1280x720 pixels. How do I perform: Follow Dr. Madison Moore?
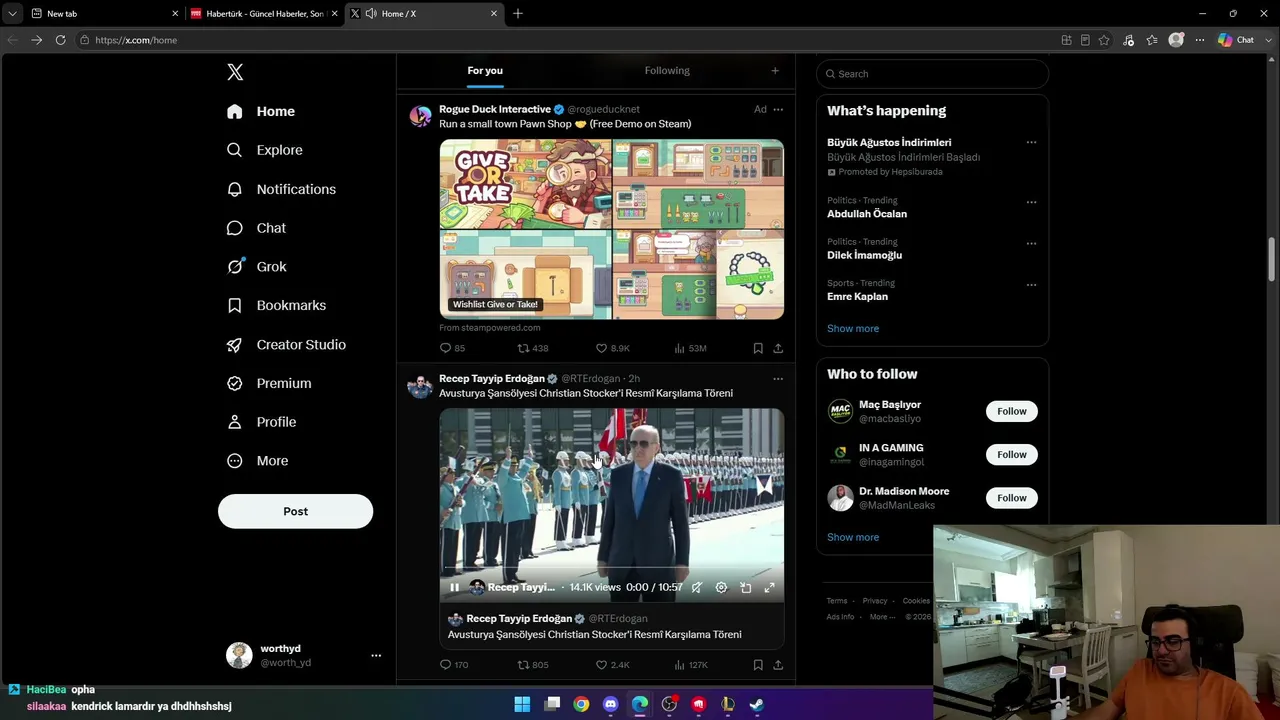[x=1011, y=498]
